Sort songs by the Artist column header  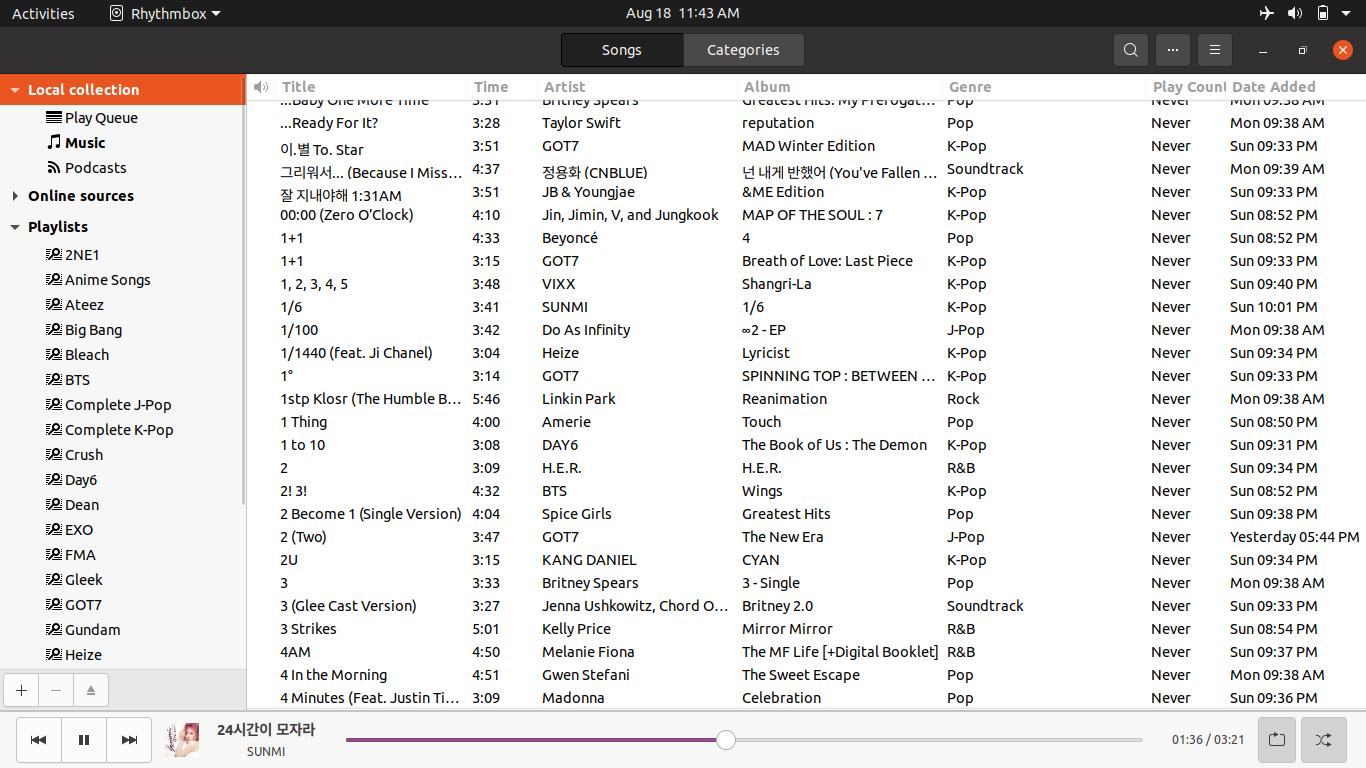pyautogui.click(x=565, y=87)
